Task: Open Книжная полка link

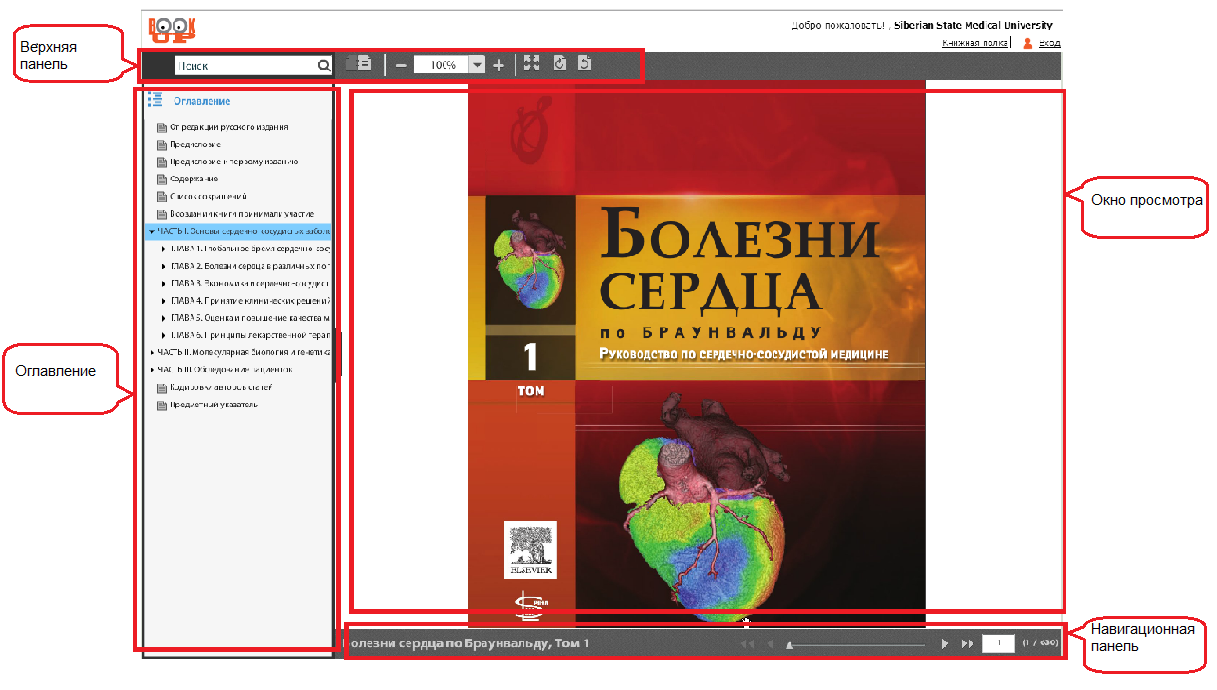Action: click(975, 43)
